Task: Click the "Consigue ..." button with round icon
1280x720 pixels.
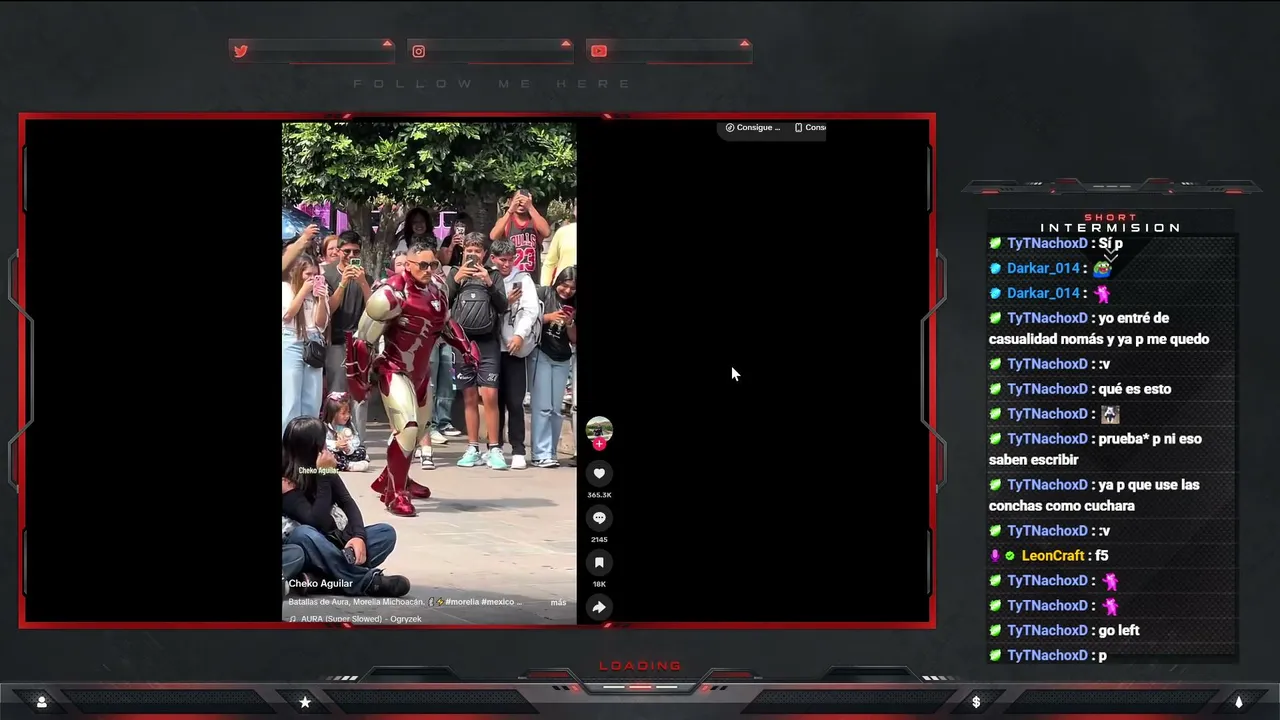Action: [x=753, y=128]
